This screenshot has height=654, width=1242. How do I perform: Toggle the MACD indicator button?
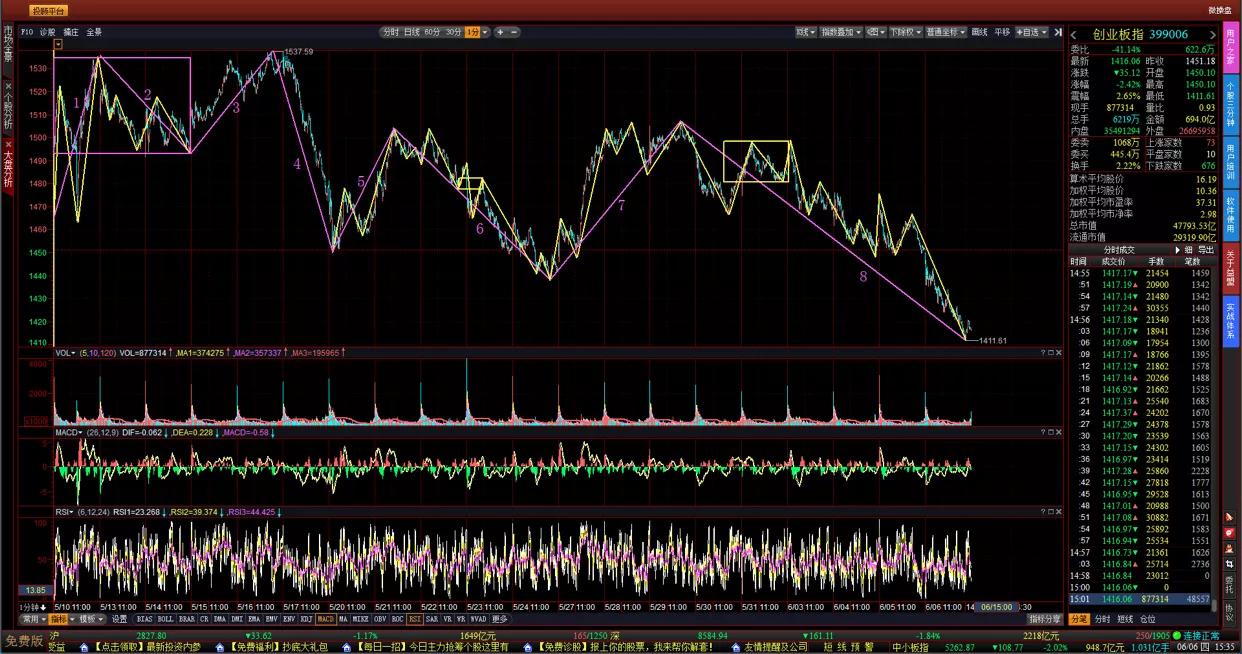click(325, 619)
